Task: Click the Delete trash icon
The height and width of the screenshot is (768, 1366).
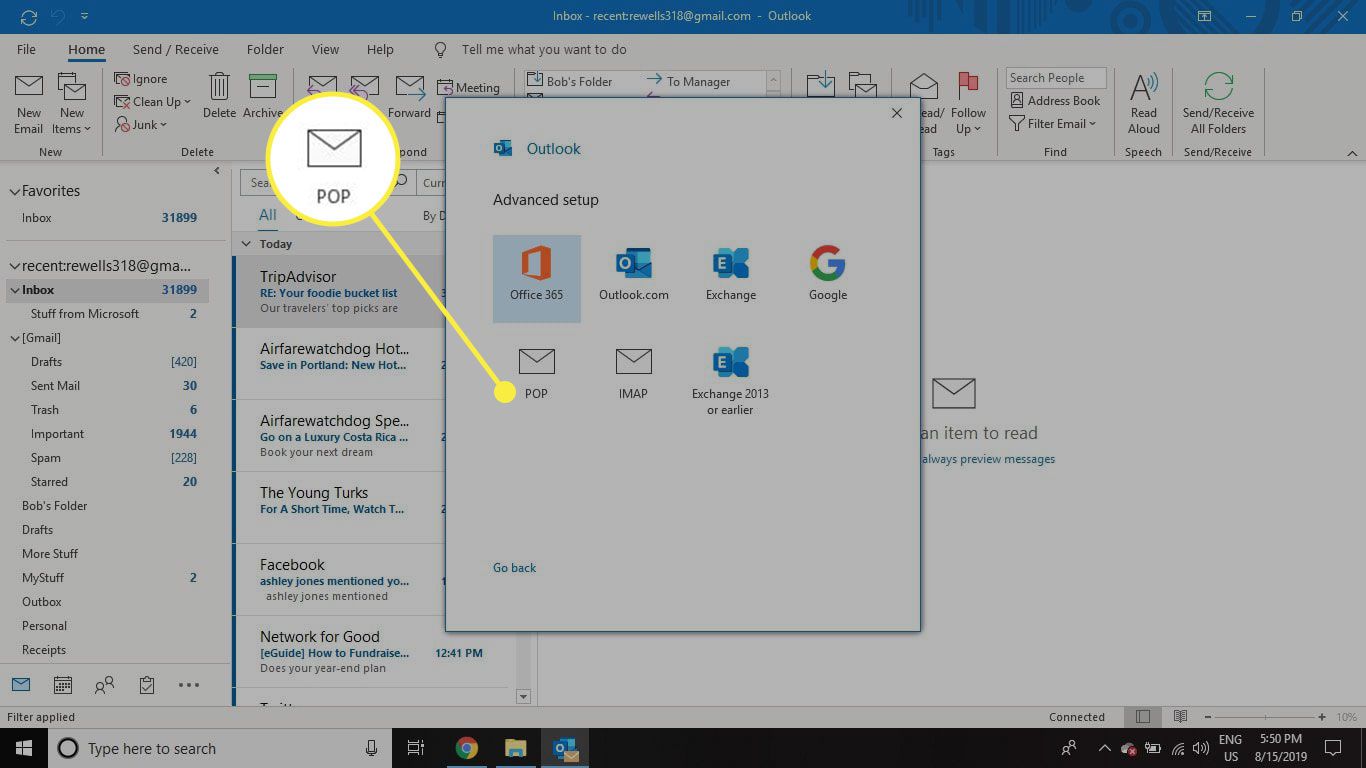Action: pos(219,96)
